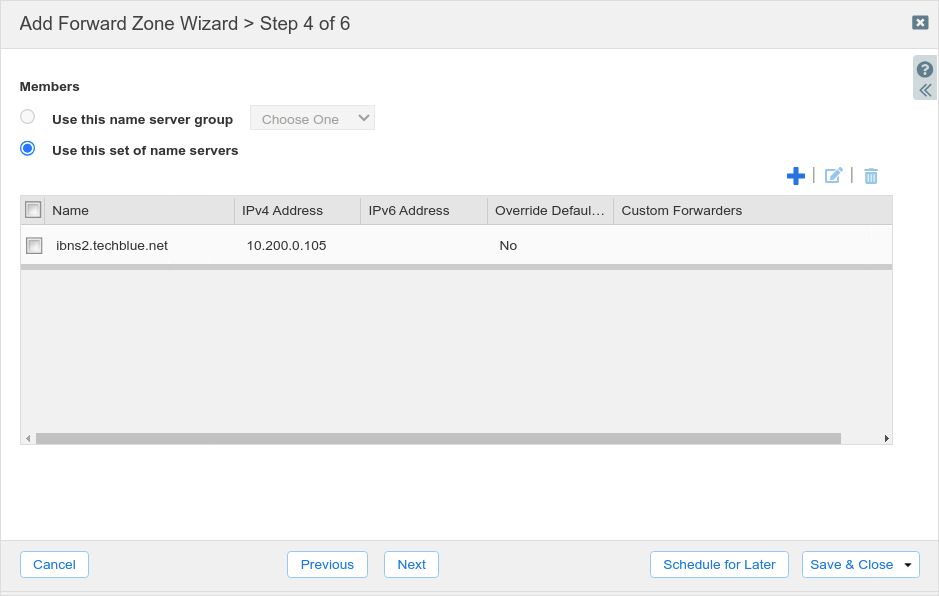Collapse the side help panel with double chevron
The width and height of the screenshot is (939, 596).
click(x=925, y=90)
